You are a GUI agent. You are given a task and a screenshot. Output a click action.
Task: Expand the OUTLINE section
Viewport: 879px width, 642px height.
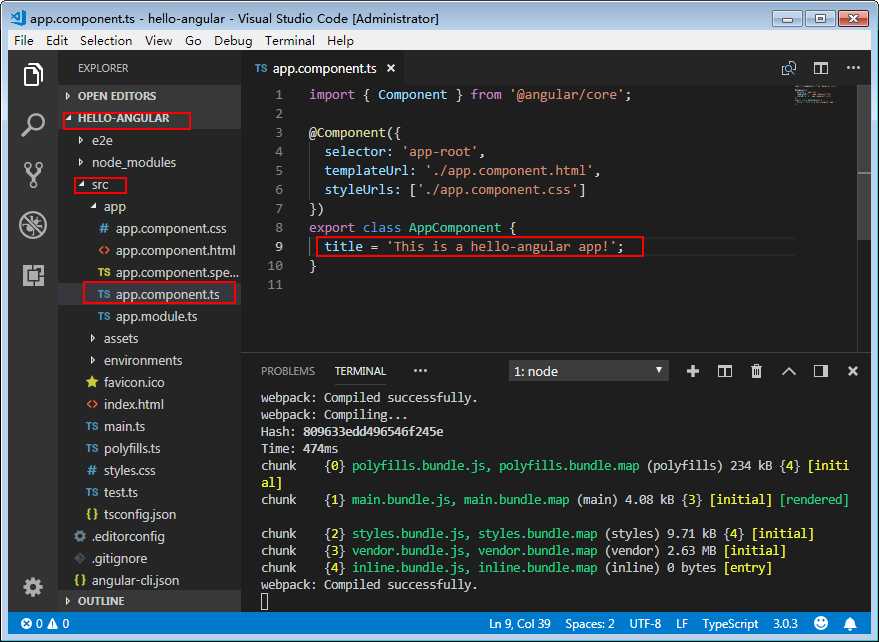(150, 601)
